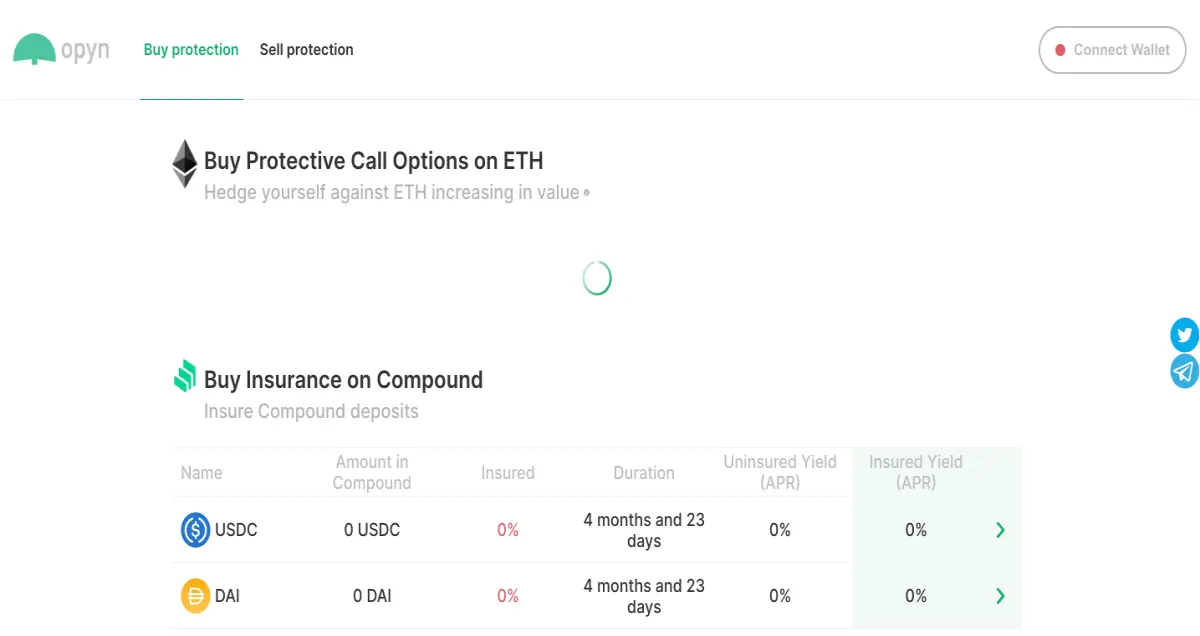Click the Compound logo icon
The height and width of the screenshot is (636, 1200).
[x=185, y=376]
